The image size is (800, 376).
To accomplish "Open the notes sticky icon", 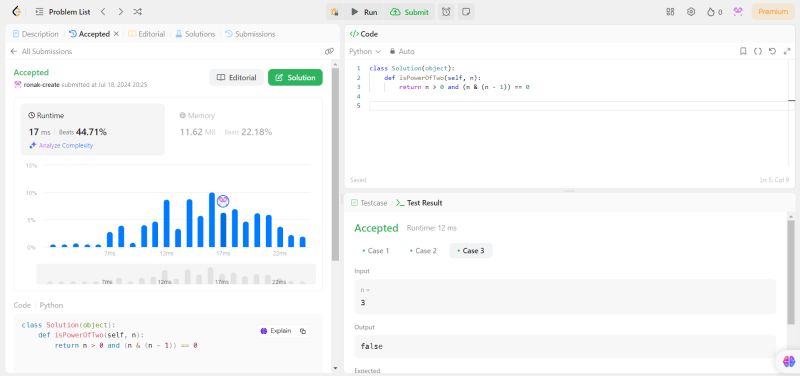I will click(465, 12).
